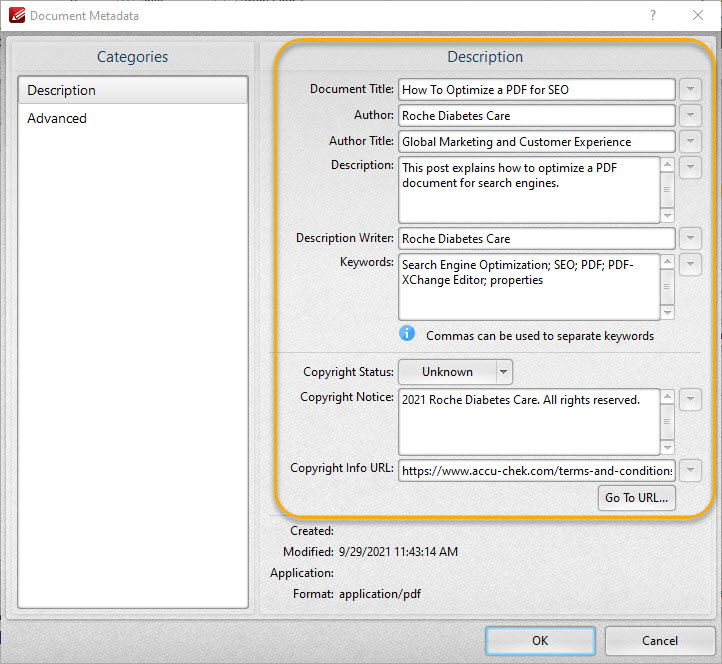The height and width of the screenshot is (664, 722).
Task: Click the Document Title input field
Action: pos(536,89)
